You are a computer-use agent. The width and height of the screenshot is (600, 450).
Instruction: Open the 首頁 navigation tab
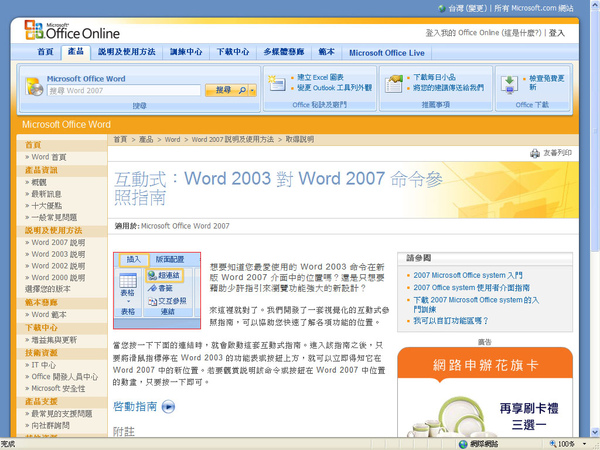(45, 52)
